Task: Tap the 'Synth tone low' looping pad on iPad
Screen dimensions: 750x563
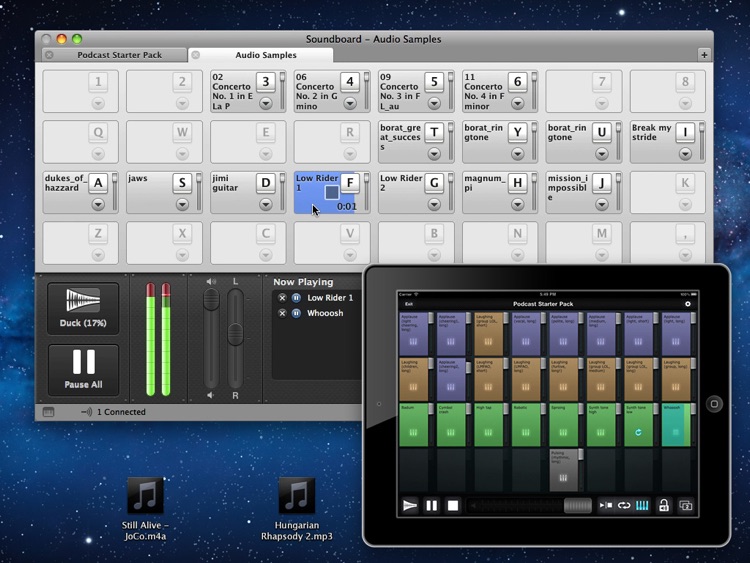Action: (638, 425)
